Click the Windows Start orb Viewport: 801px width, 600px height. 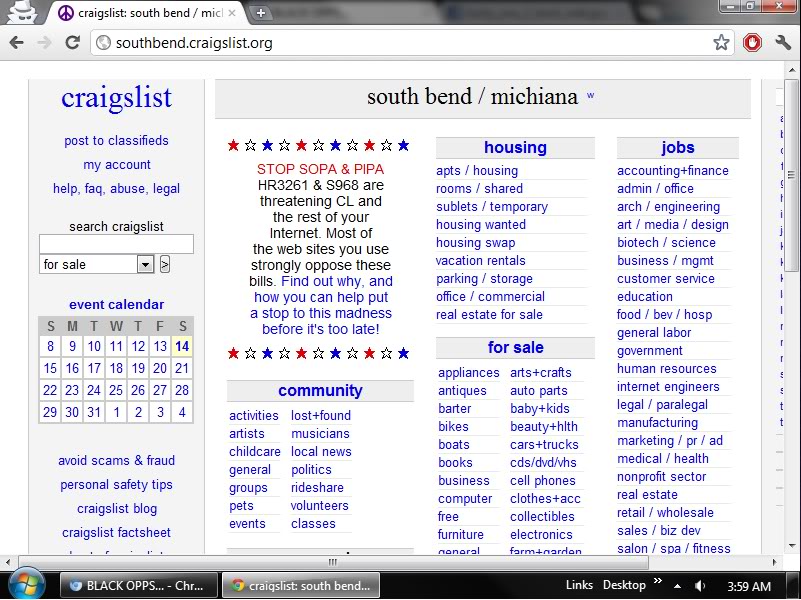(x=19, y=581)
